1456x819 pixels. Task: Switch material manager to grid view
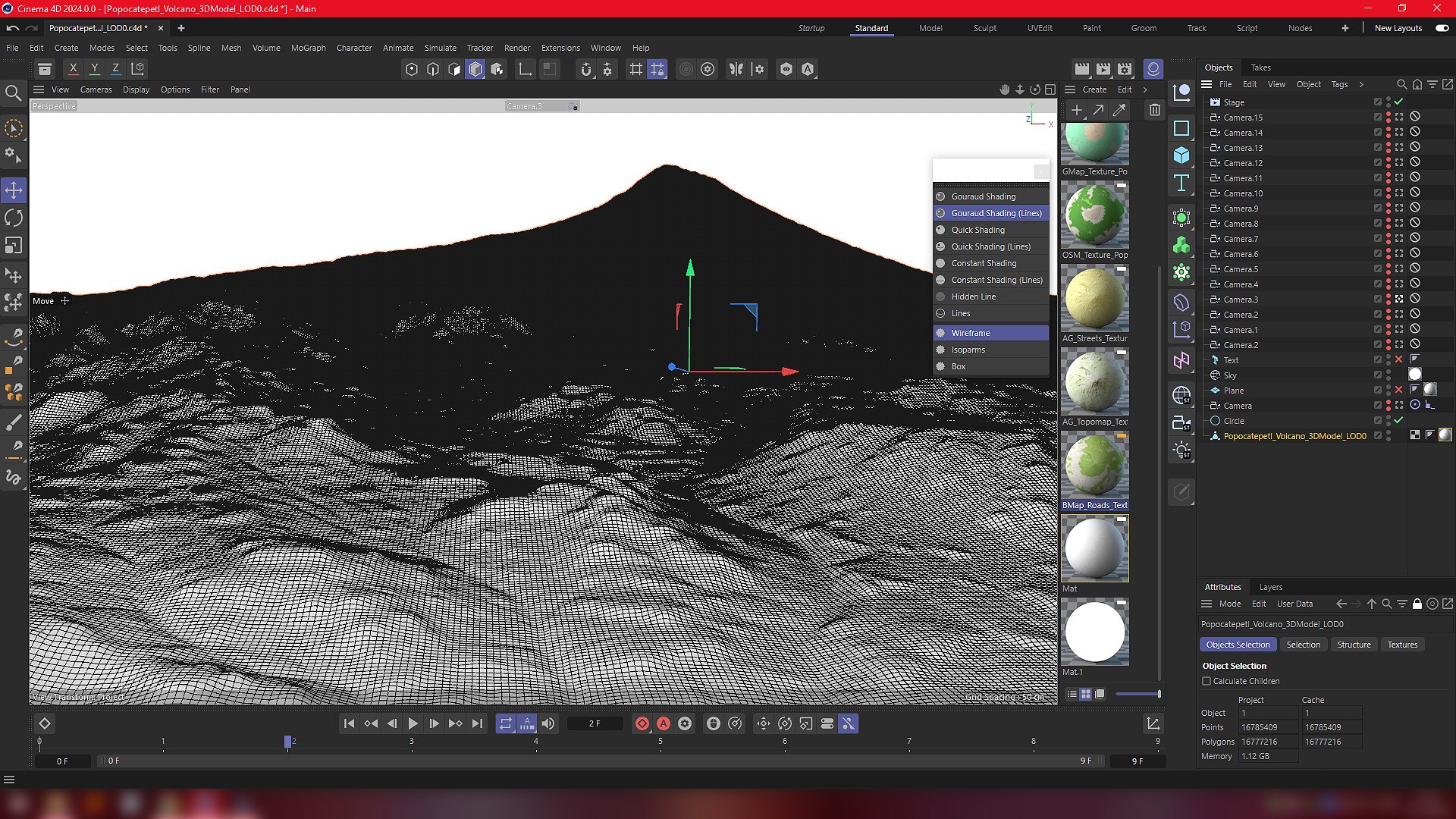point(1086,694)
